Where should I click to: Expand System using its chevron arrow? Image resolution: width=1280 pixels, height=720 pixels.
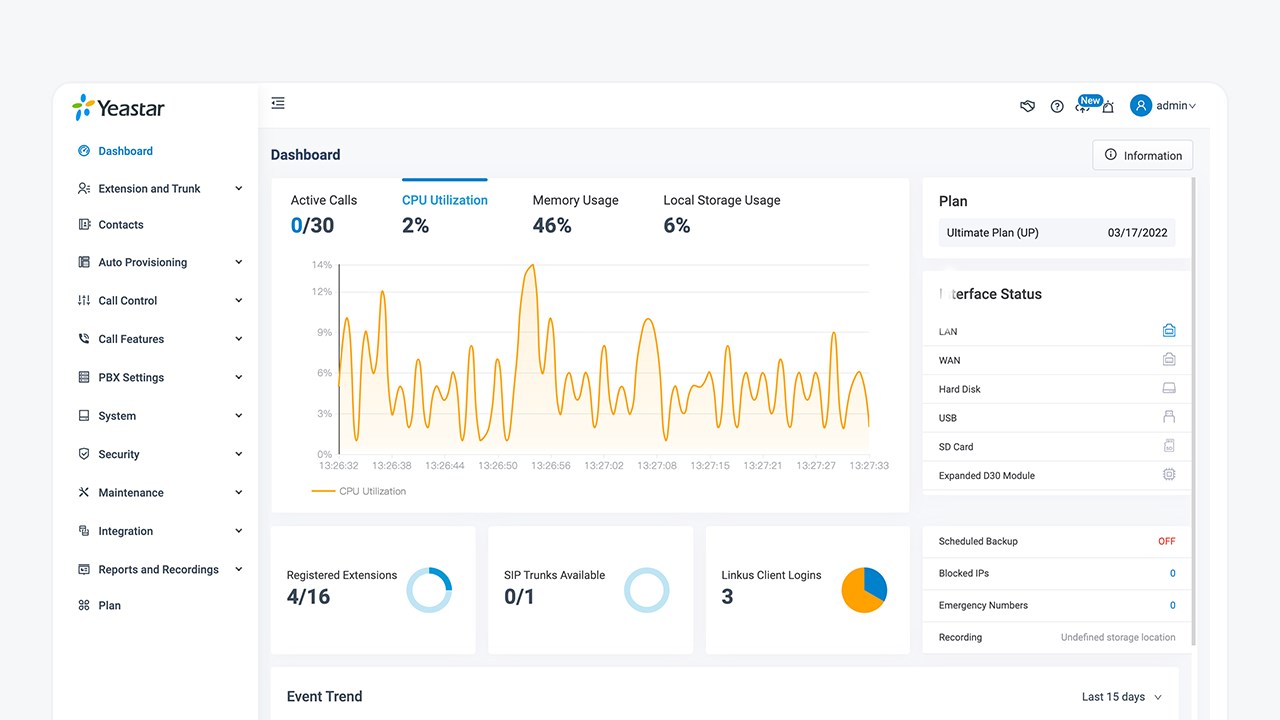click(x=239, y=416)
